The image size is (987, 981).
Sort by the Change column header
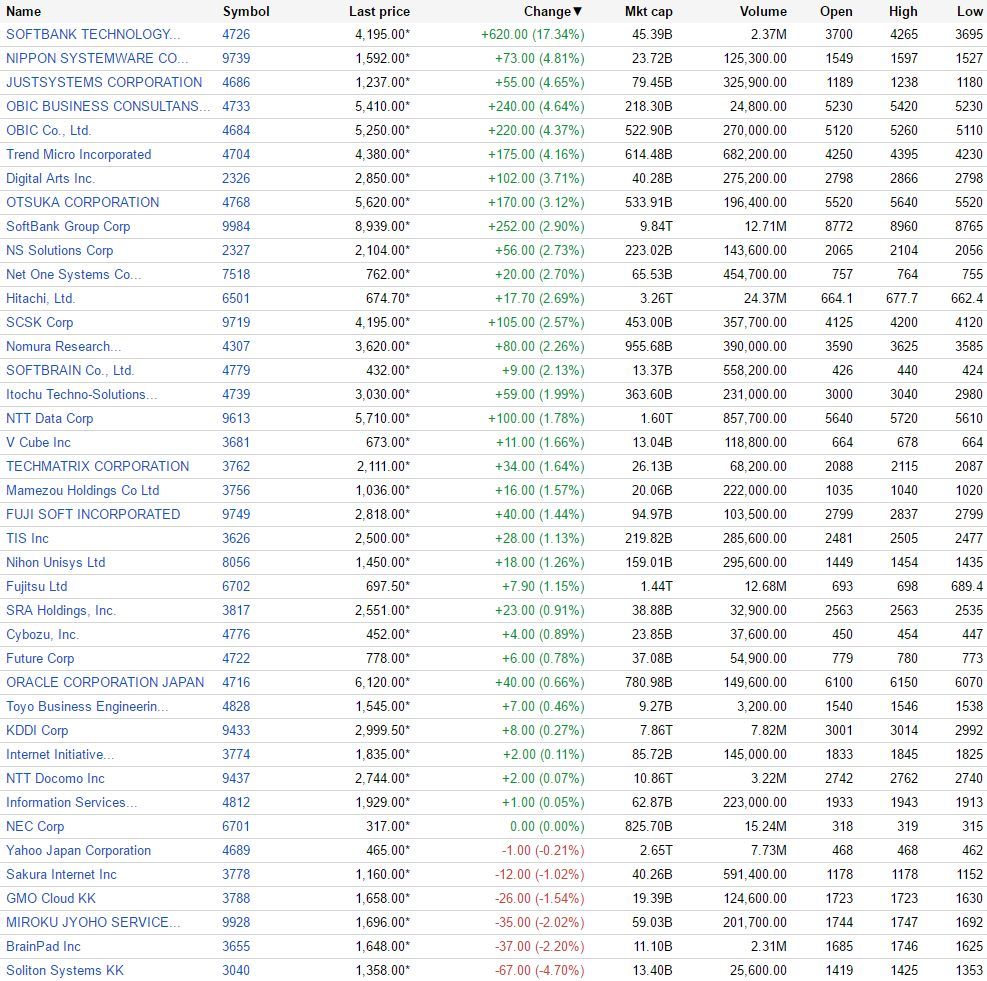553,11
